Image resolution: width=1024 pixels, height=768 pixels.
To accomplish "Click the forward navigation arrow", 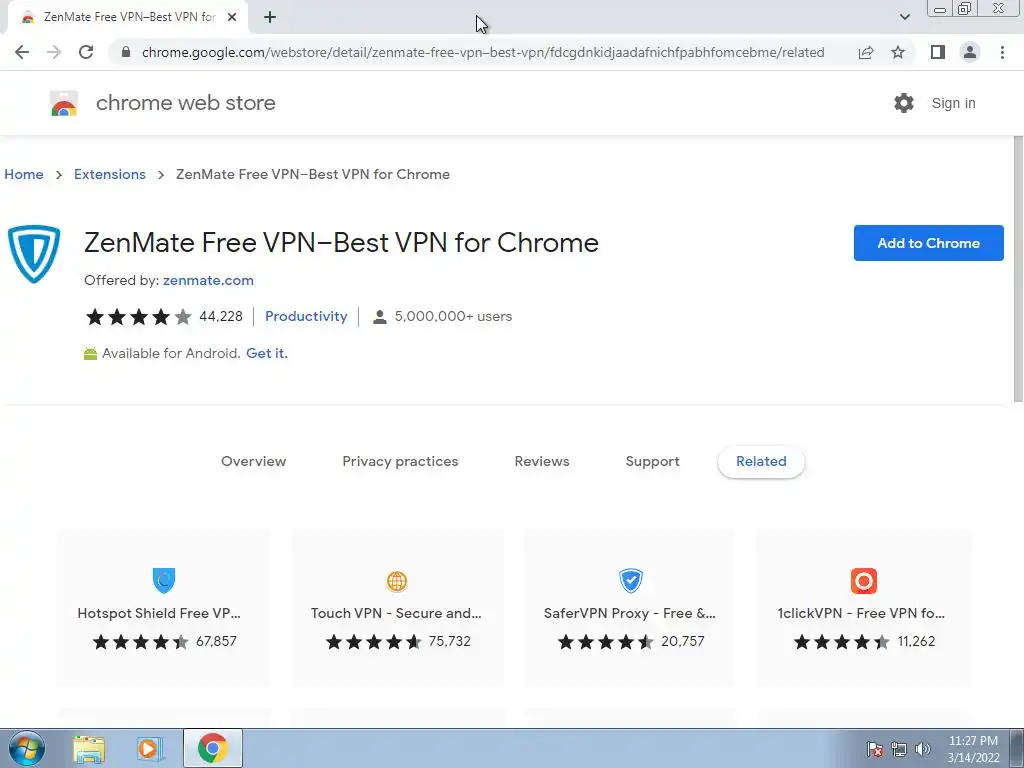I will 54,52.
